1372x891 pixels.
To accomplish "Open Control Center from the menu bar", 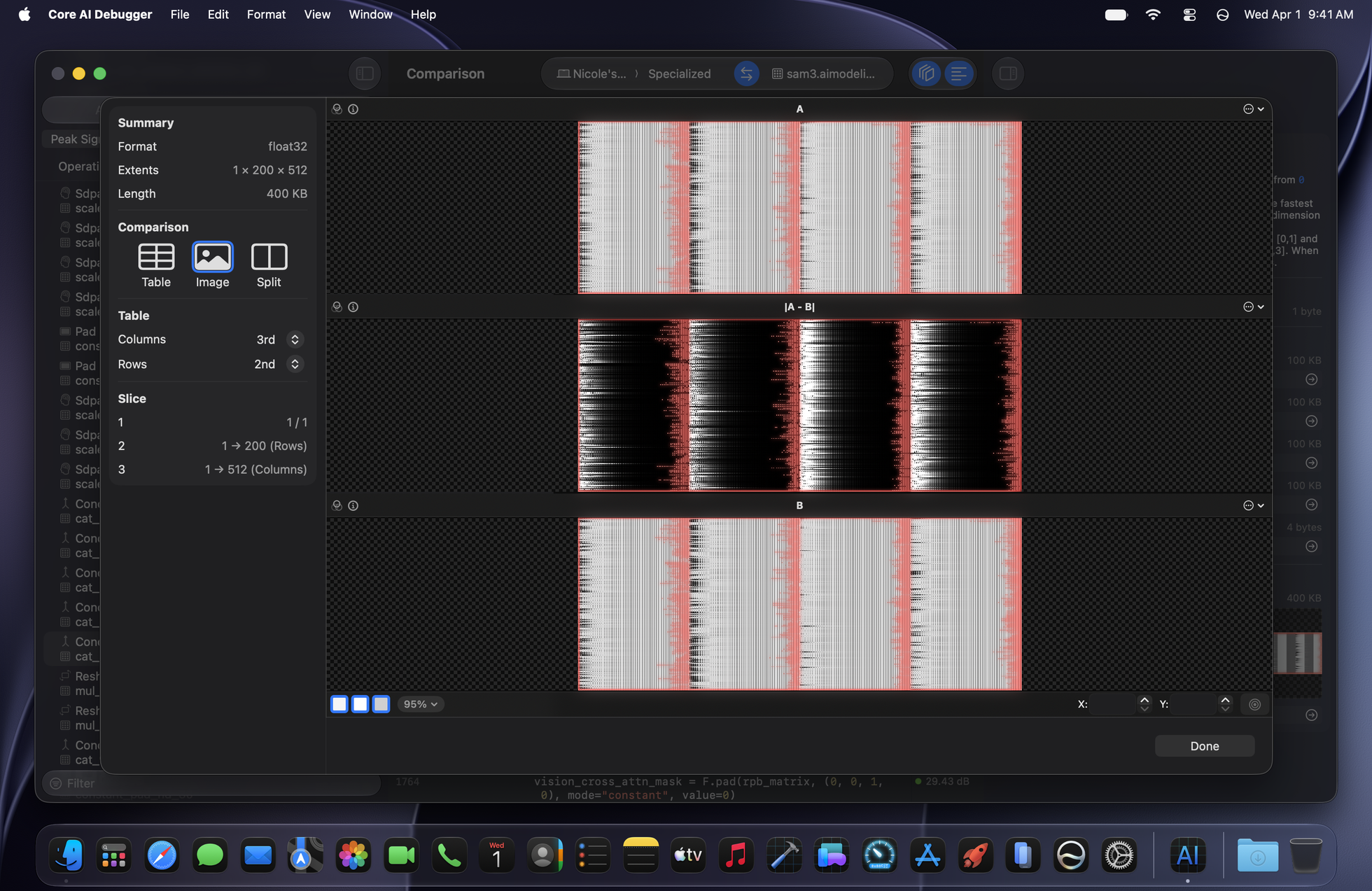I will [x=1189, y=15].
